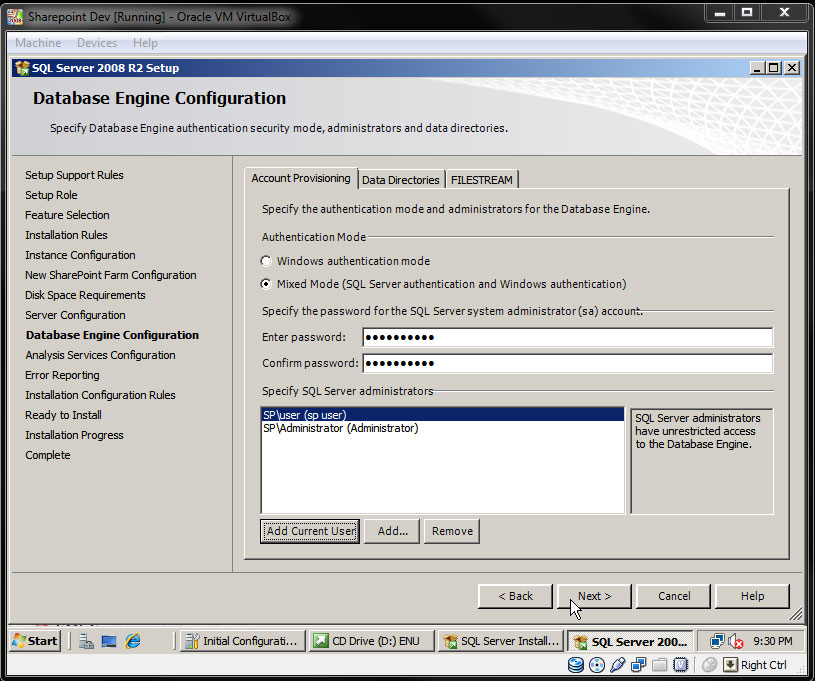Viewport: 815px width, 681px height.
Task: Select SP\user (sp user) administrator entry
Action: [x=443, y=415]
